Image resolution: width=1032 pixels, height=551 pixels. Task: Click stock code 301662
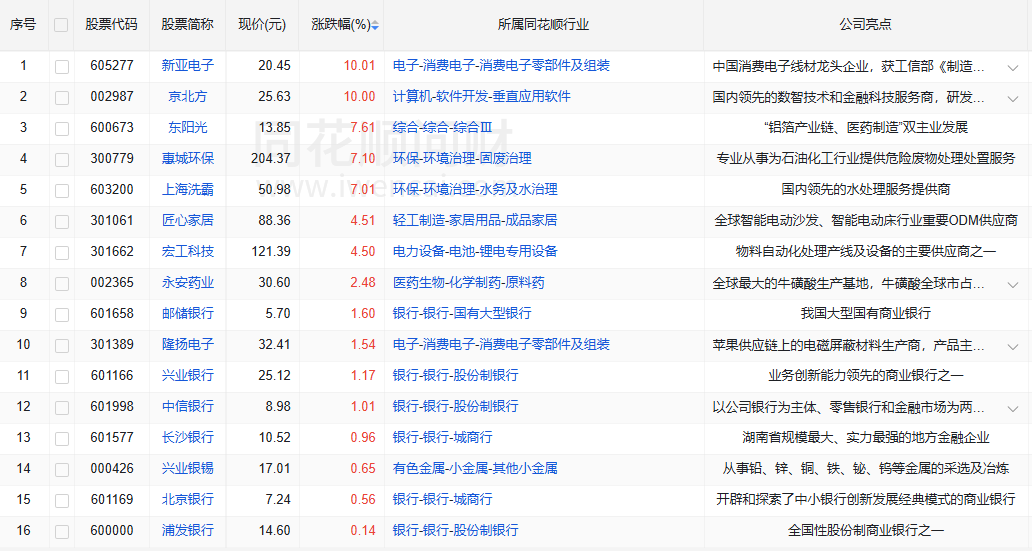pyautogui.click(x=112, y=251)
